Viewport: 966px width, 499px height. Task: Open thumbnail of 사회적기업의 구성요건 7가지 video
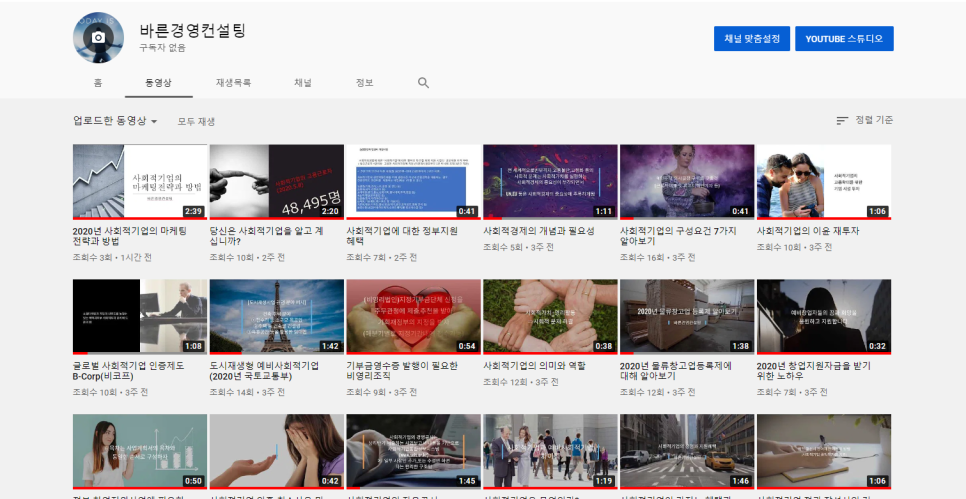687,182
